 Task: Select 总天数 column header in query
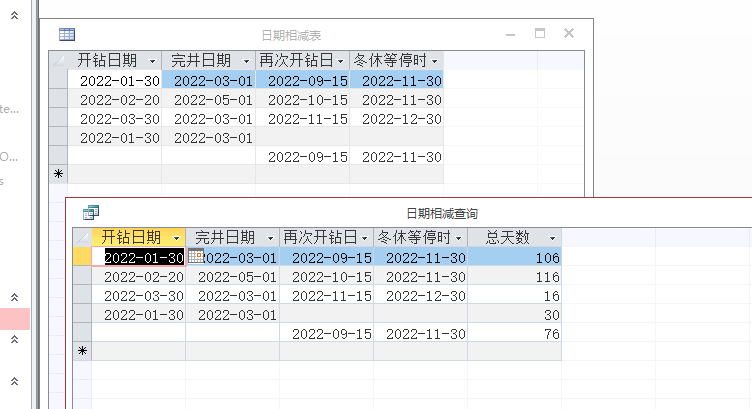tap(515, 237)
